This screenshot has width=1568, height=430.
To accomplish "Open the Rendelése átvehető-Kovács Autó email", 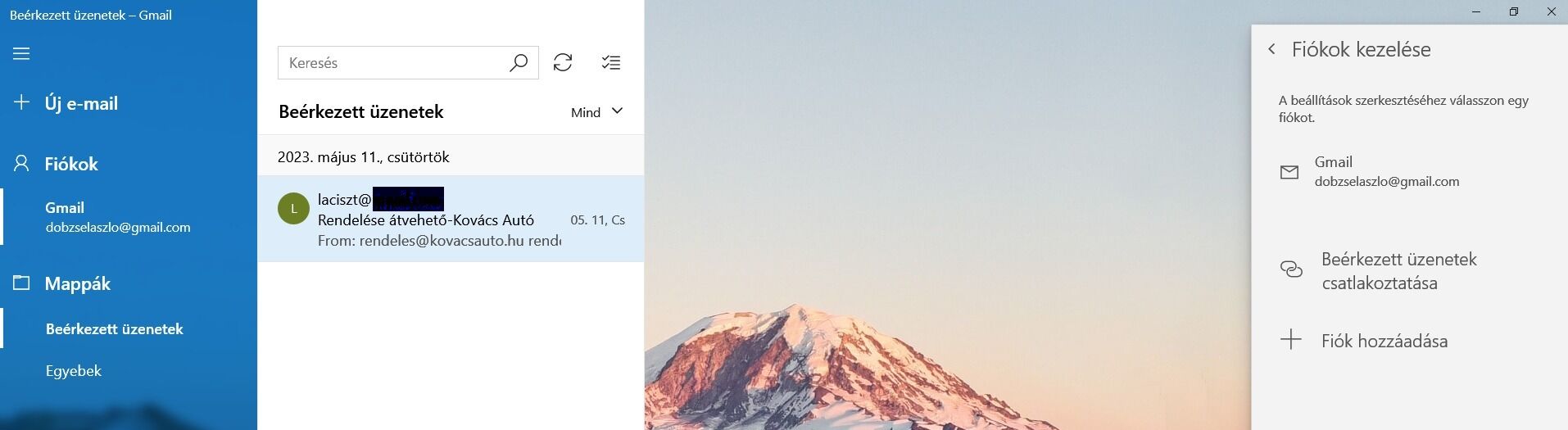I will (x=451, y=219).
